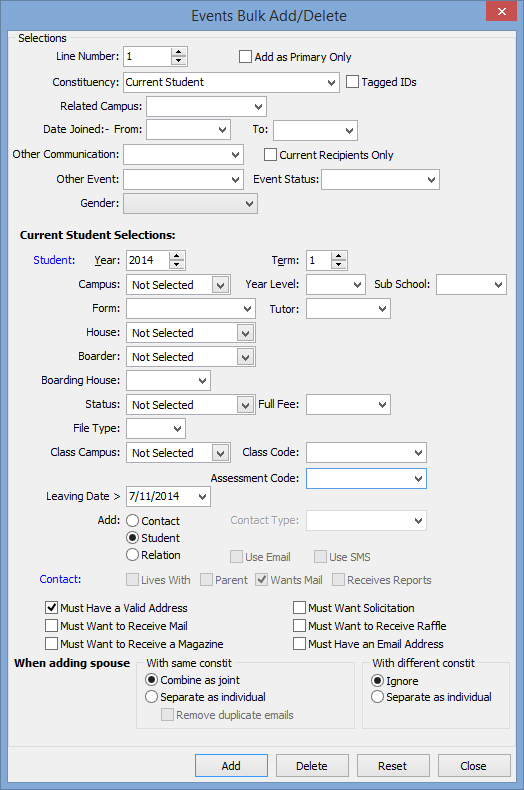
Task: Check Must Want to Receive Raffle
Action: pos(299,626)
